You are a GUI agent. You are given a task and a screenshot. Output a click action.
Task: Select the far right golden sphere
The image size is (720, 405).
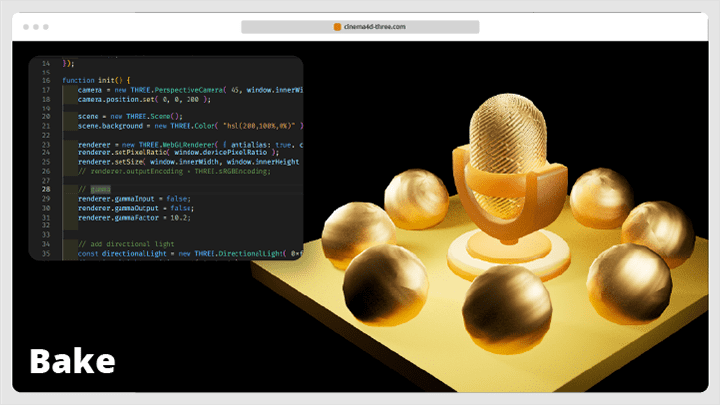point(658,233)
